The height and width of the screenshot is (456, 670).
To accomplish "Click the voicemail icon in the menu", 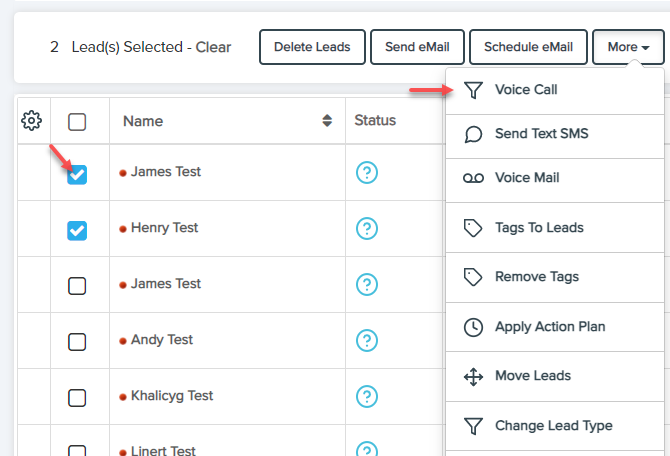I will point(474,178).
